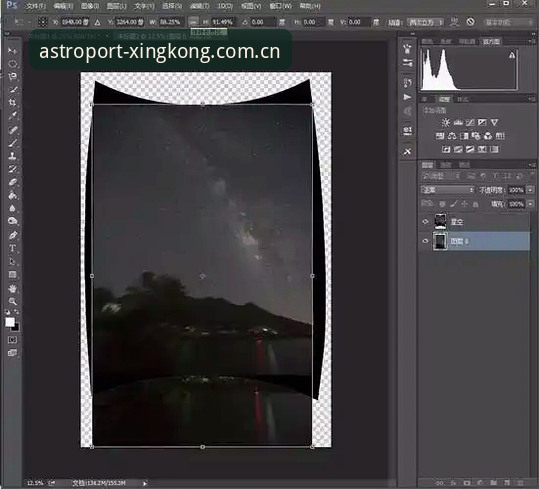
Task: Select the Hand tool
Action: [x=13, y=288]
